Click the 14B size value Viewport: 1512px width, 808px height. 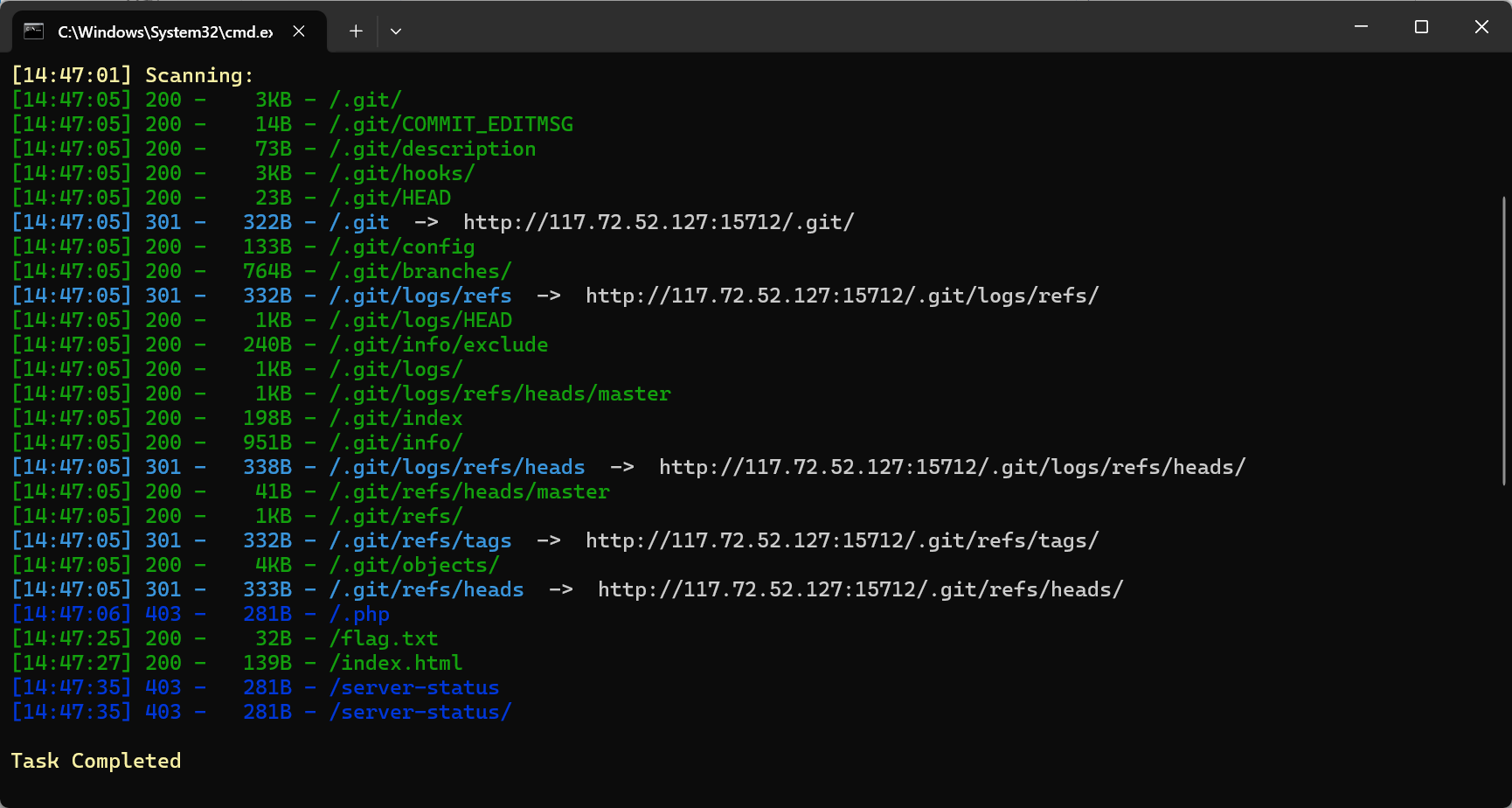(x=274, y=124)
